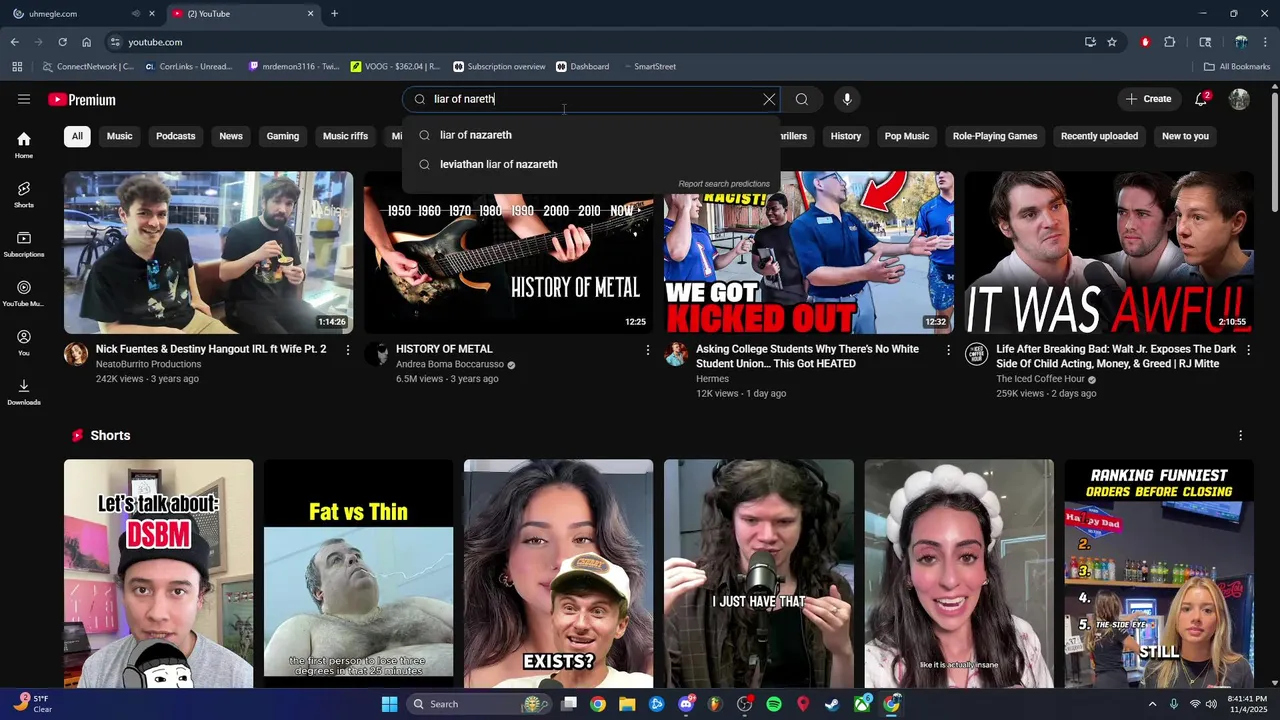This screenshot has width=1280, height=720.
Task: Select the News filter chip
Action: (231, 136)
